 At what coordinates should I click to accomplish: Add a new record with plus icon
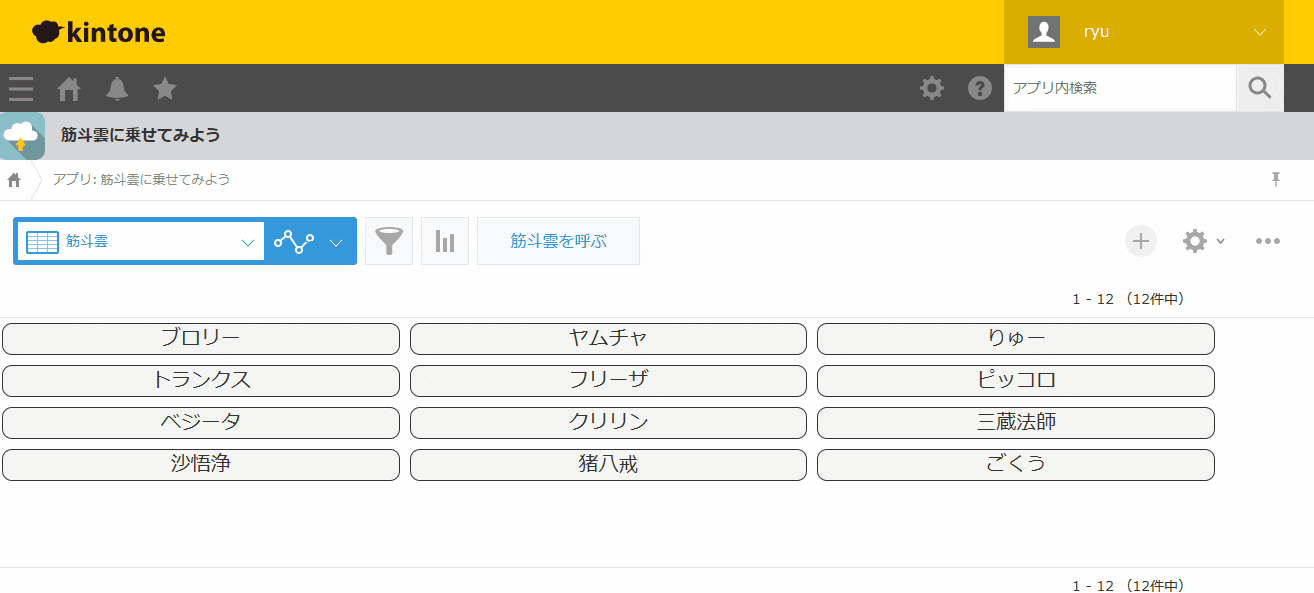coord(1141,241)
